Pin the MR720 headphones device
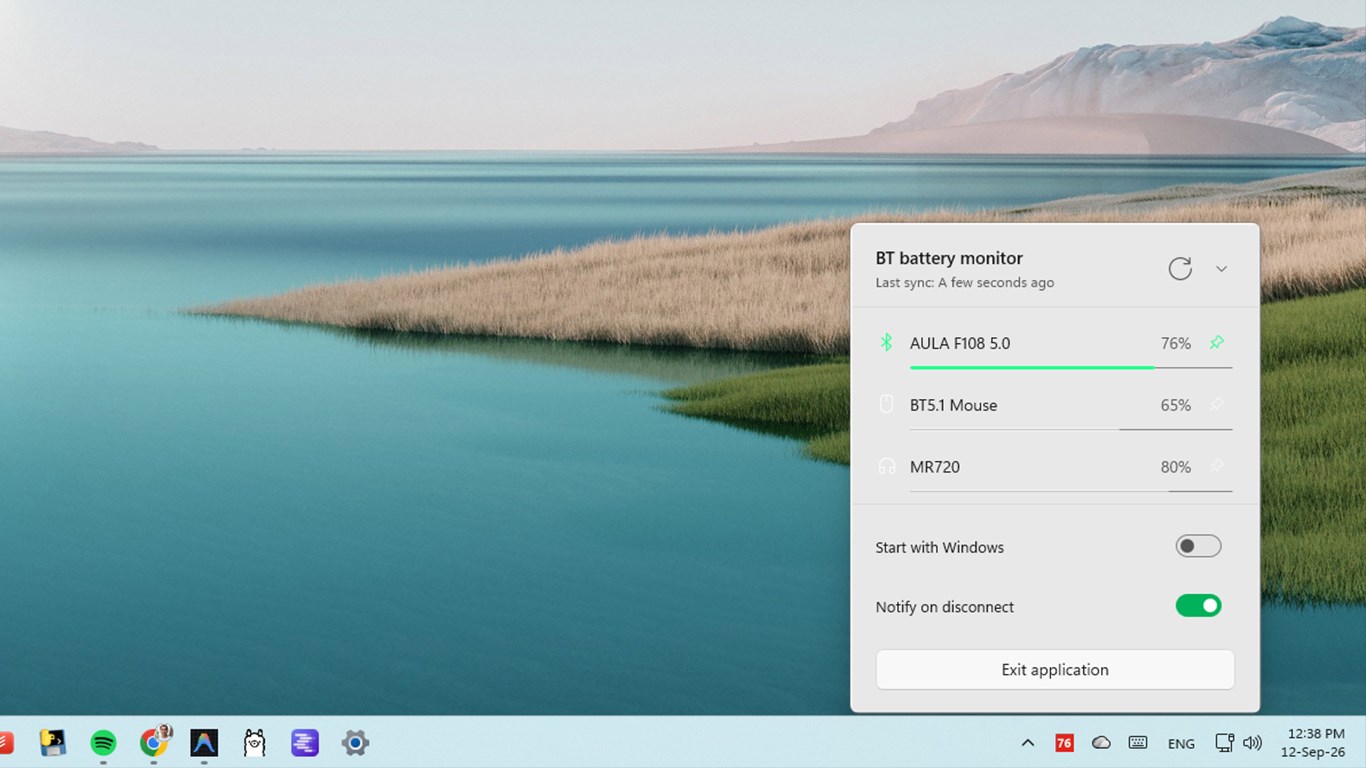This screenshot has height=768, width=1366. [1216, 467]
